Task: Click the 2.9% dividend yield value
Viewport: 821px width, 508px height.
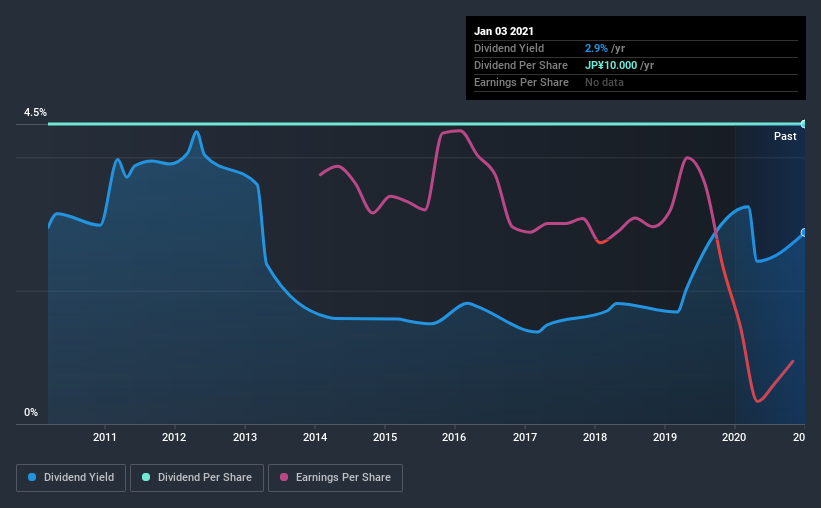Action: point(596,48)
